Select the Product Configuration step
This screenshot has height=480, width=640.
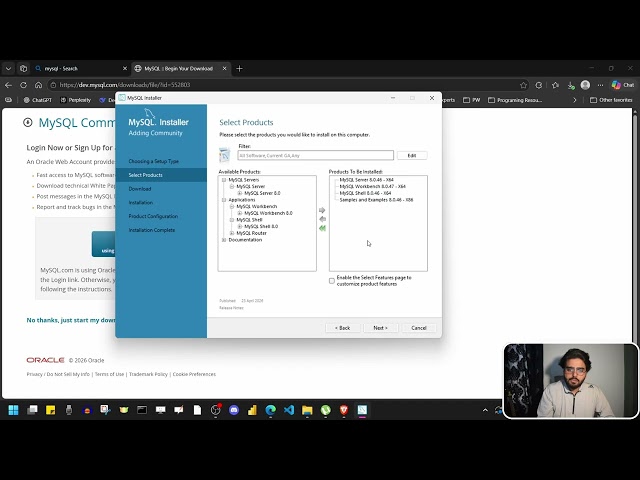pyautogui.click(x=153, y=216)
